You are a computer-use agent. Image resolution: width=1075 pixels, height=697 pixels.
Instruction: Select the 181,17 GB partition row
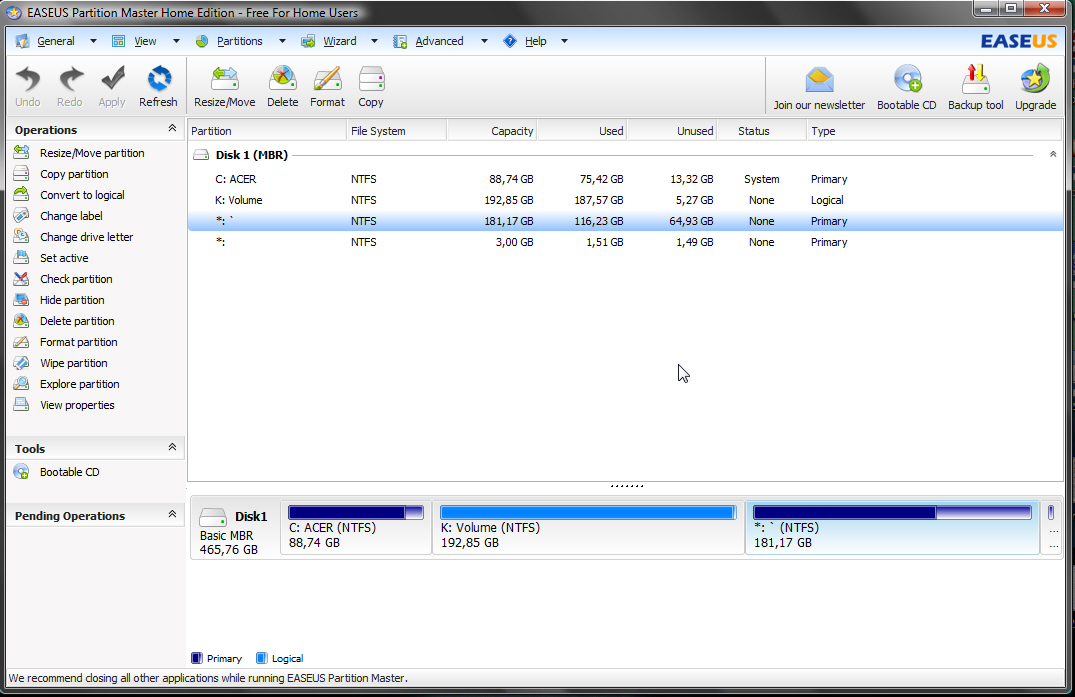point(625,221)
